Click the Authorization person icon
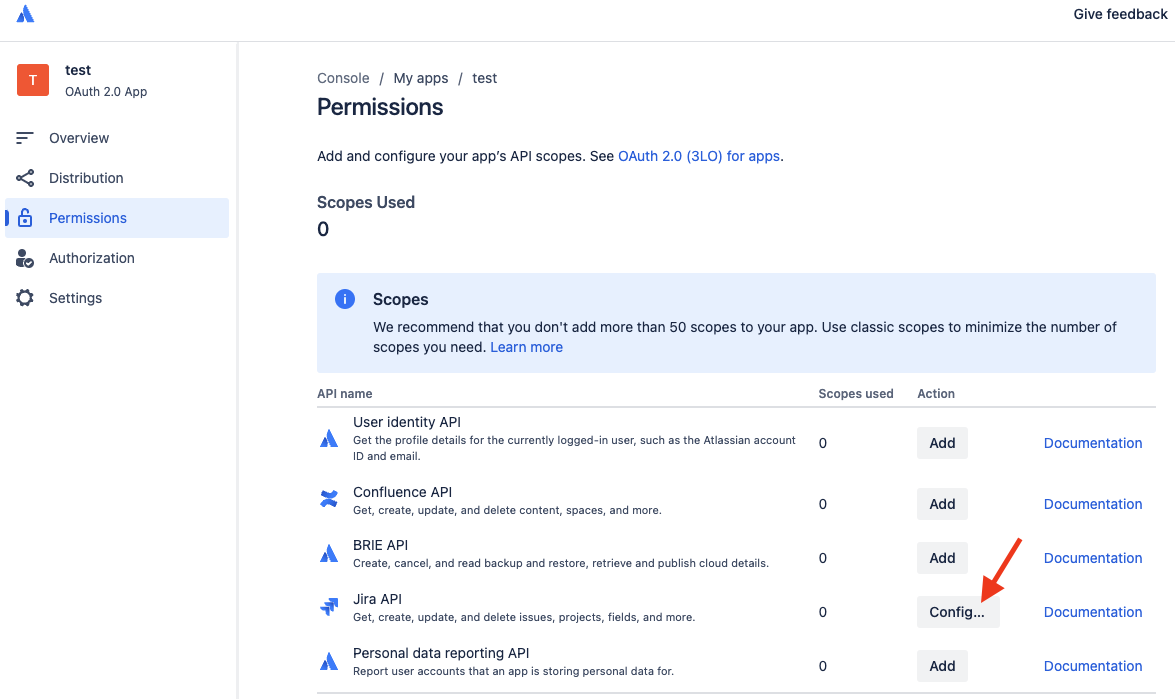1175x699 pixels. pyautogui.click(x=25, y=258)
